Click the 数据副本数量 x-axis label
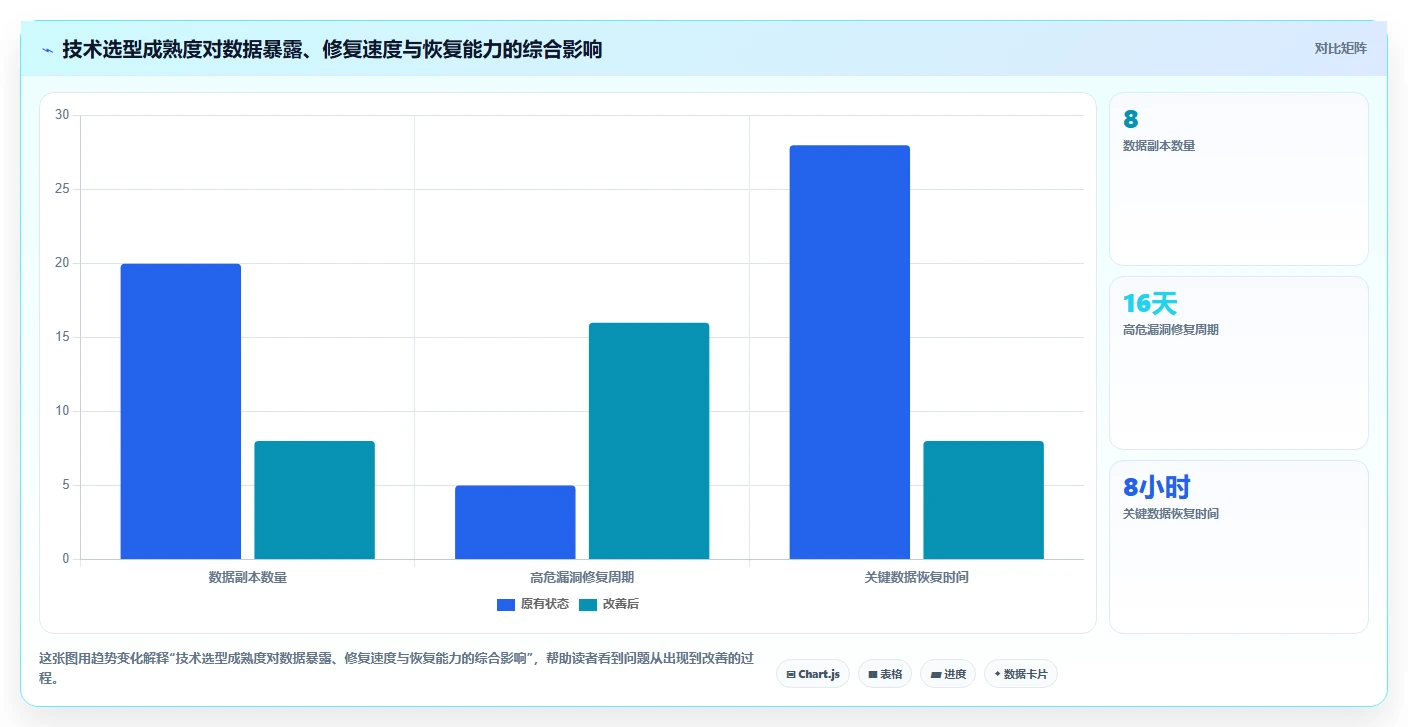 248,577
